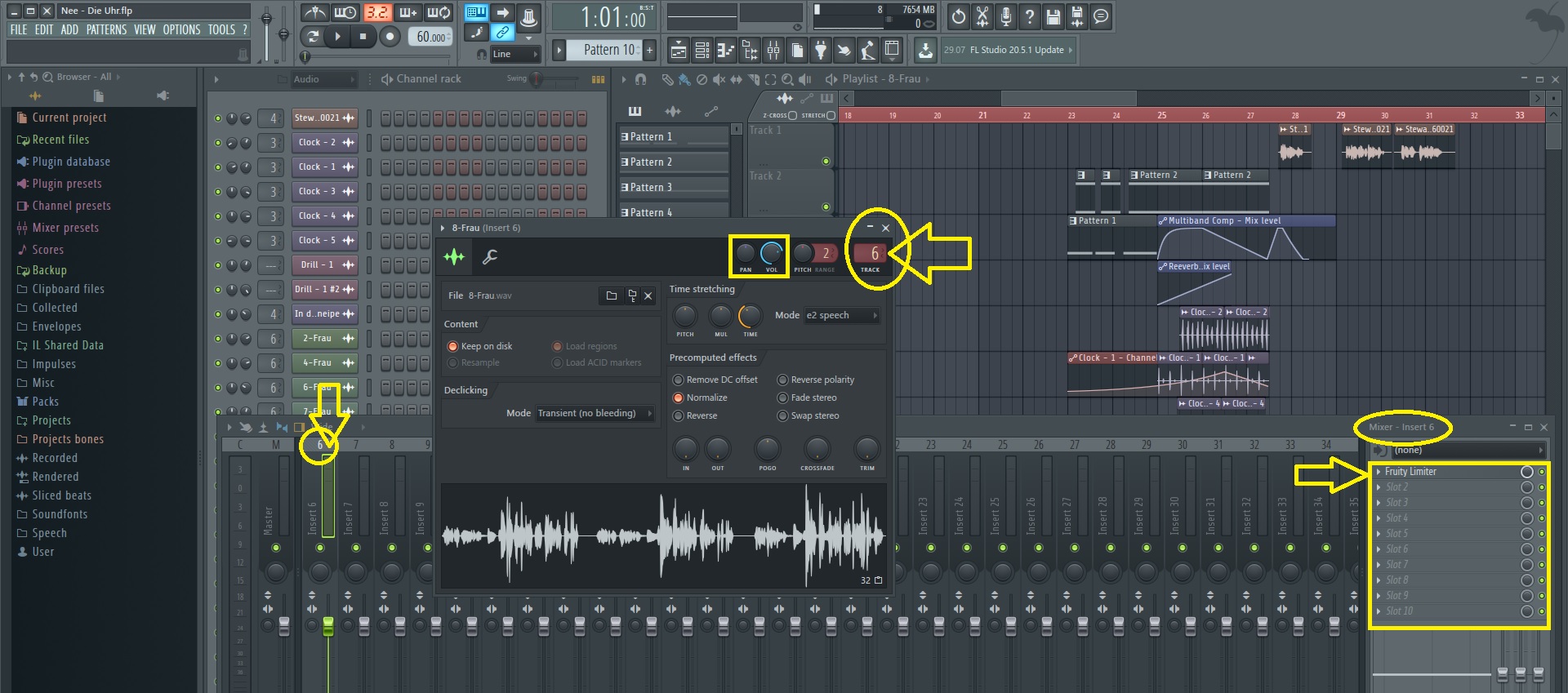The width and height of the screenshot is (1568, 693).
Task: Click the render as audio file icon
Action: coord(1077,16)
